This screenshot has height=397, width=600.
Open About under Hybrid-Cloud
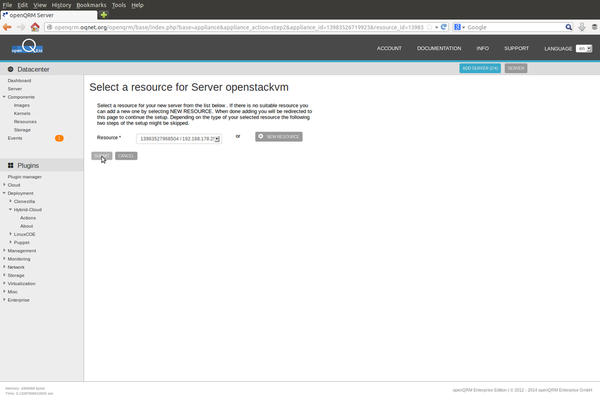tap(26, 226)
